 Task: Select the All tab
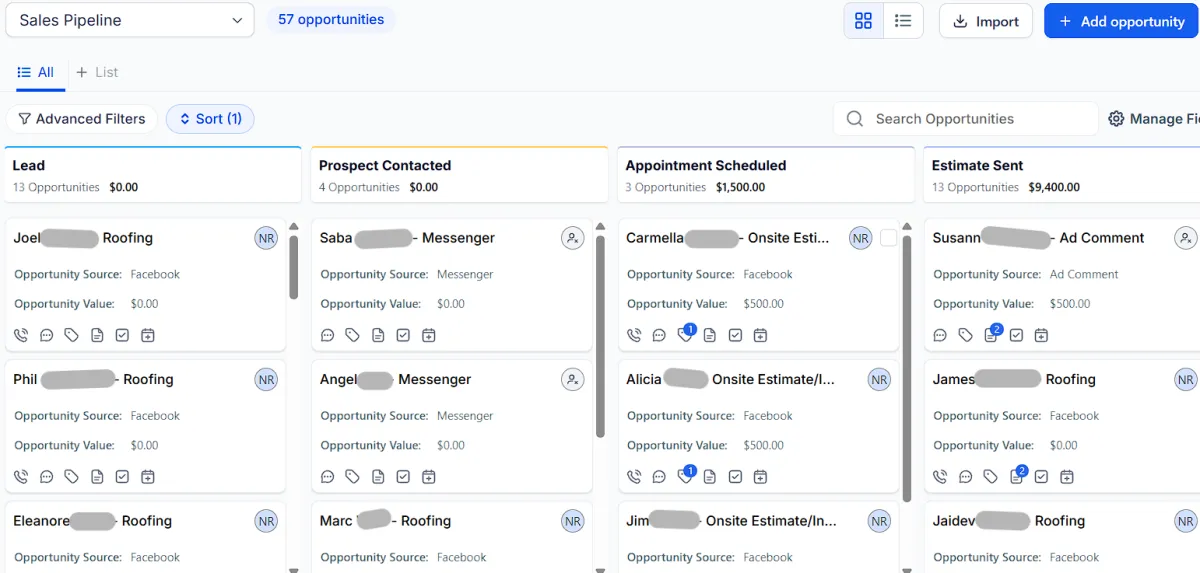point(36,72)
